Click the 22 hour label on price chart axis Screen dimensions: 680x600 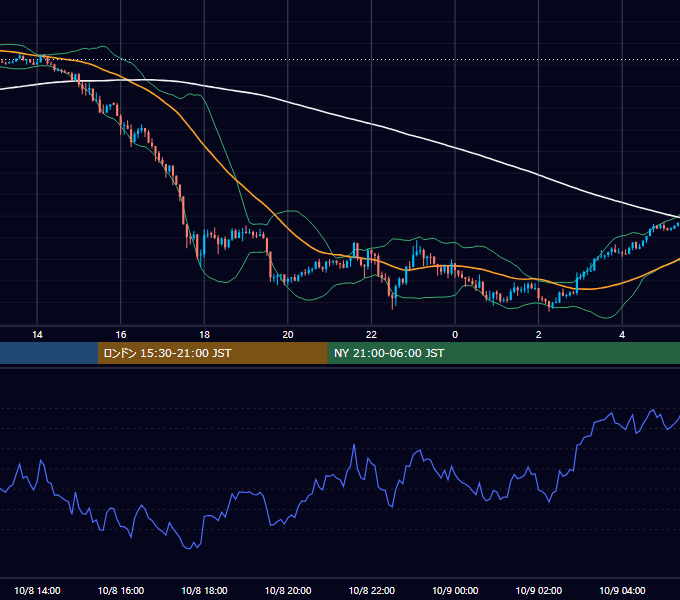pos(371,335)
